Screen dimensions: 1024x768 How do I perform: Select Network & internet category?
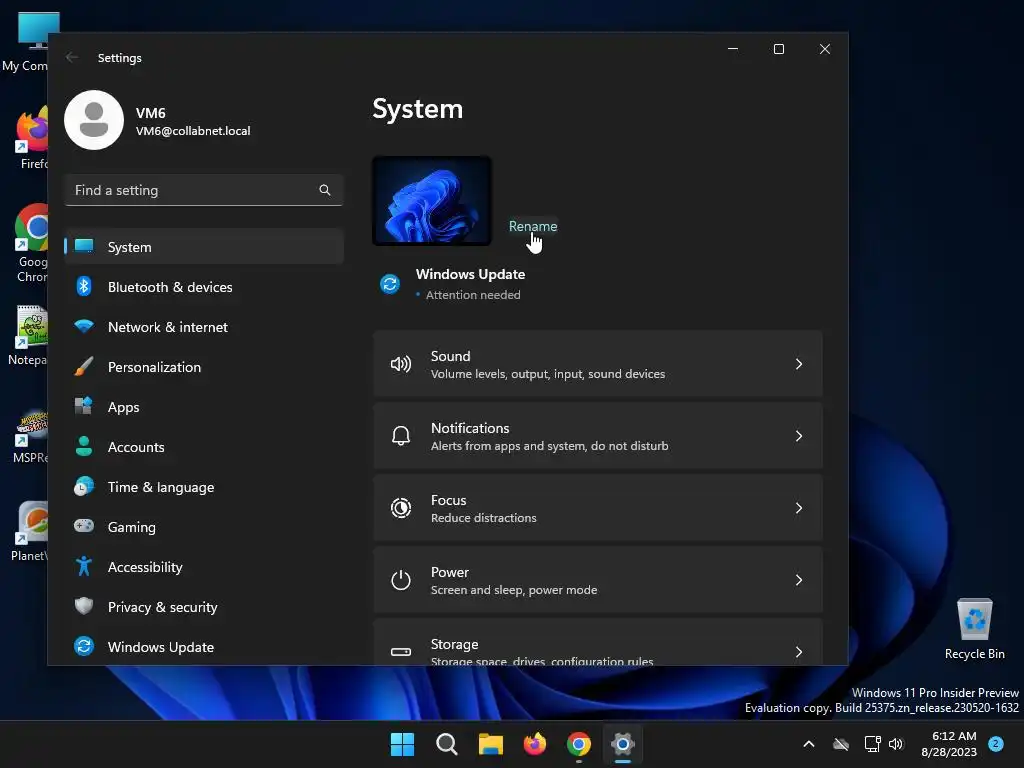204,327
